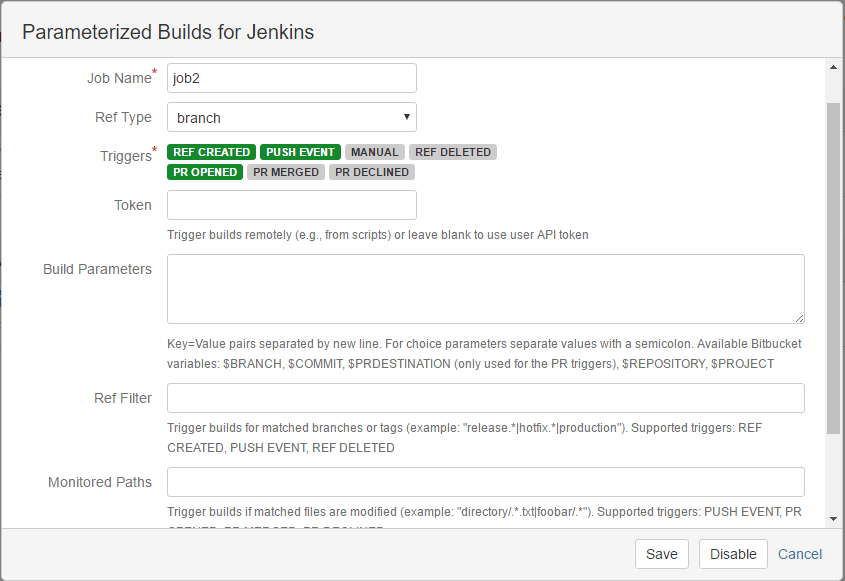The image size is (845, 581).
Task: Click the Job Name label
Action: point(122,78)
